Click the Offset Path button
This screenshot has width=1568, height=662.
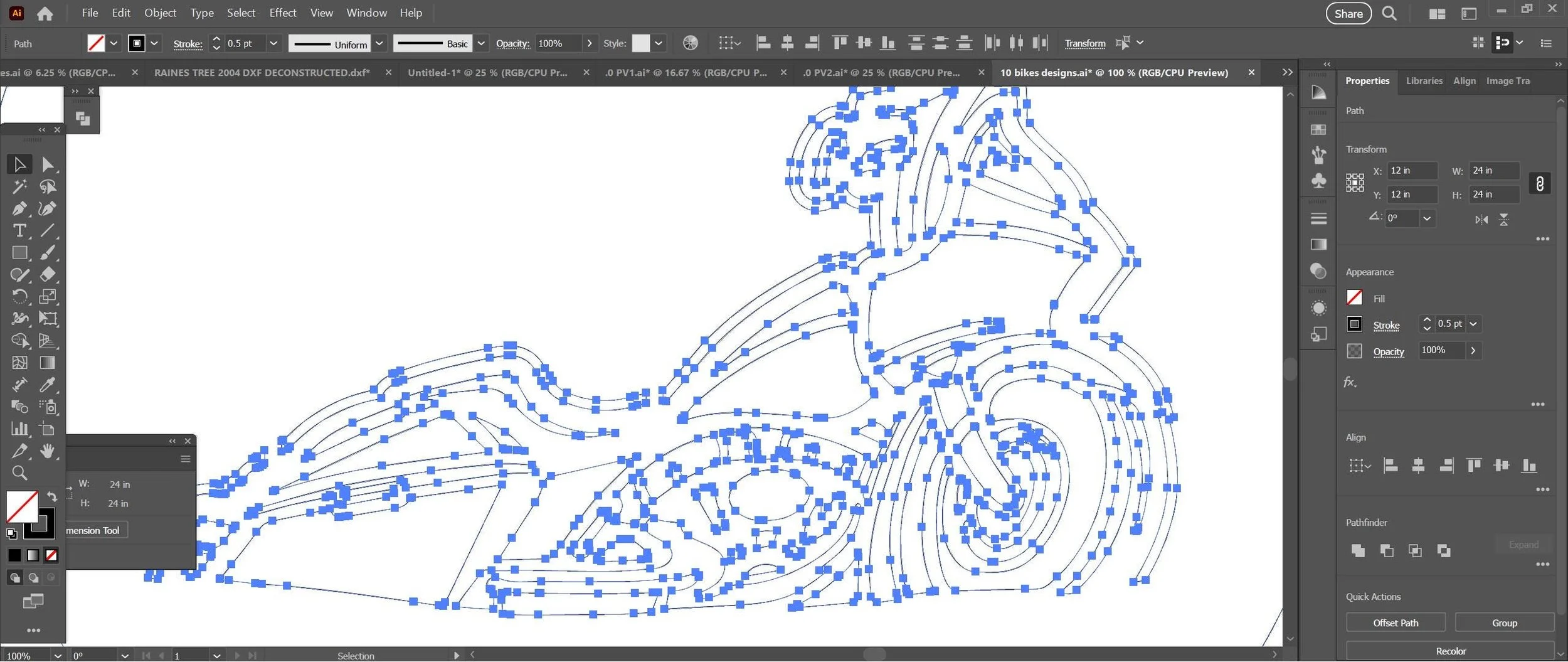click(x=1396, y=622)
